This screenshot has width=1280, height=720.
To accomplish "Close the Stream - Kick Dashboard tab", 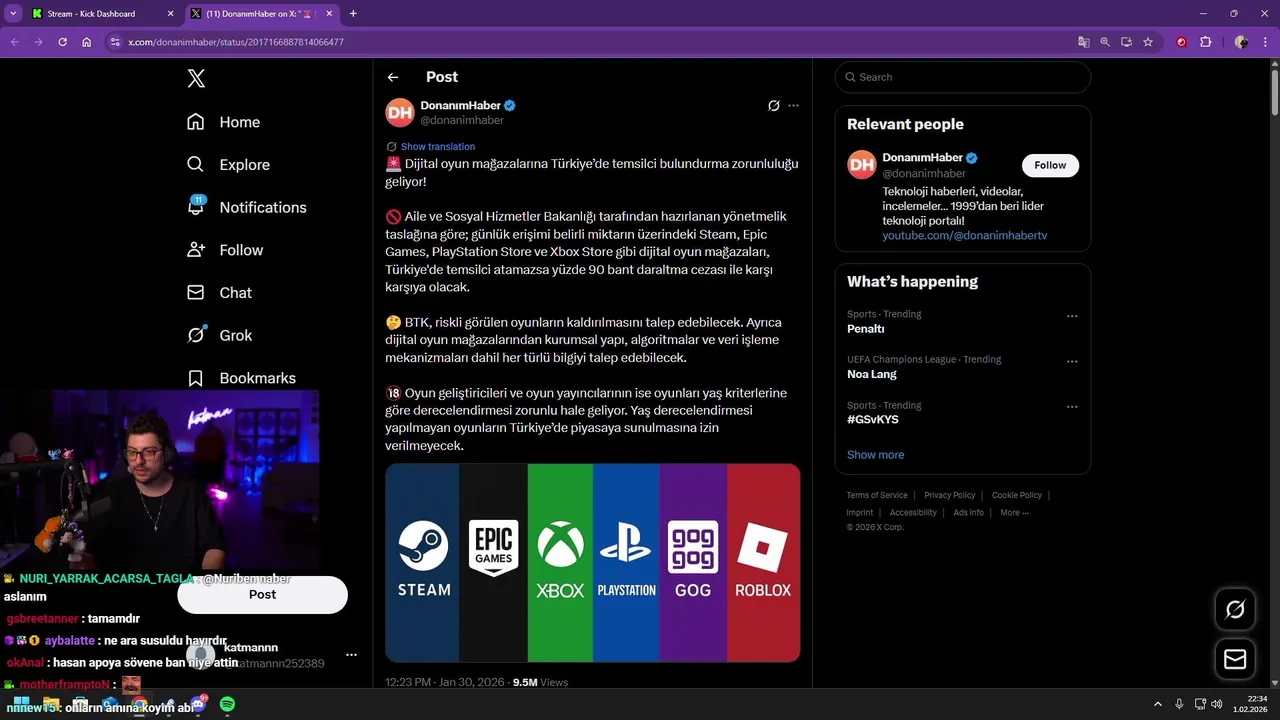I will coord(170,14).
